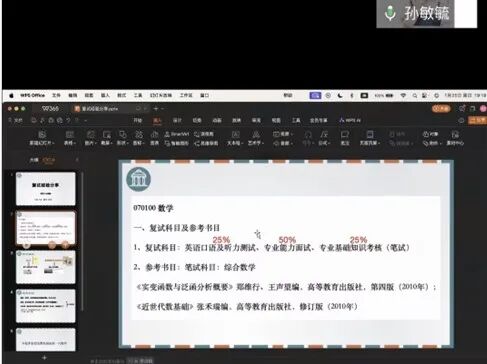Switch to the Home (开始) ribbon tab
This screenshot has width=487, height=364.
[x=138, y=120]
